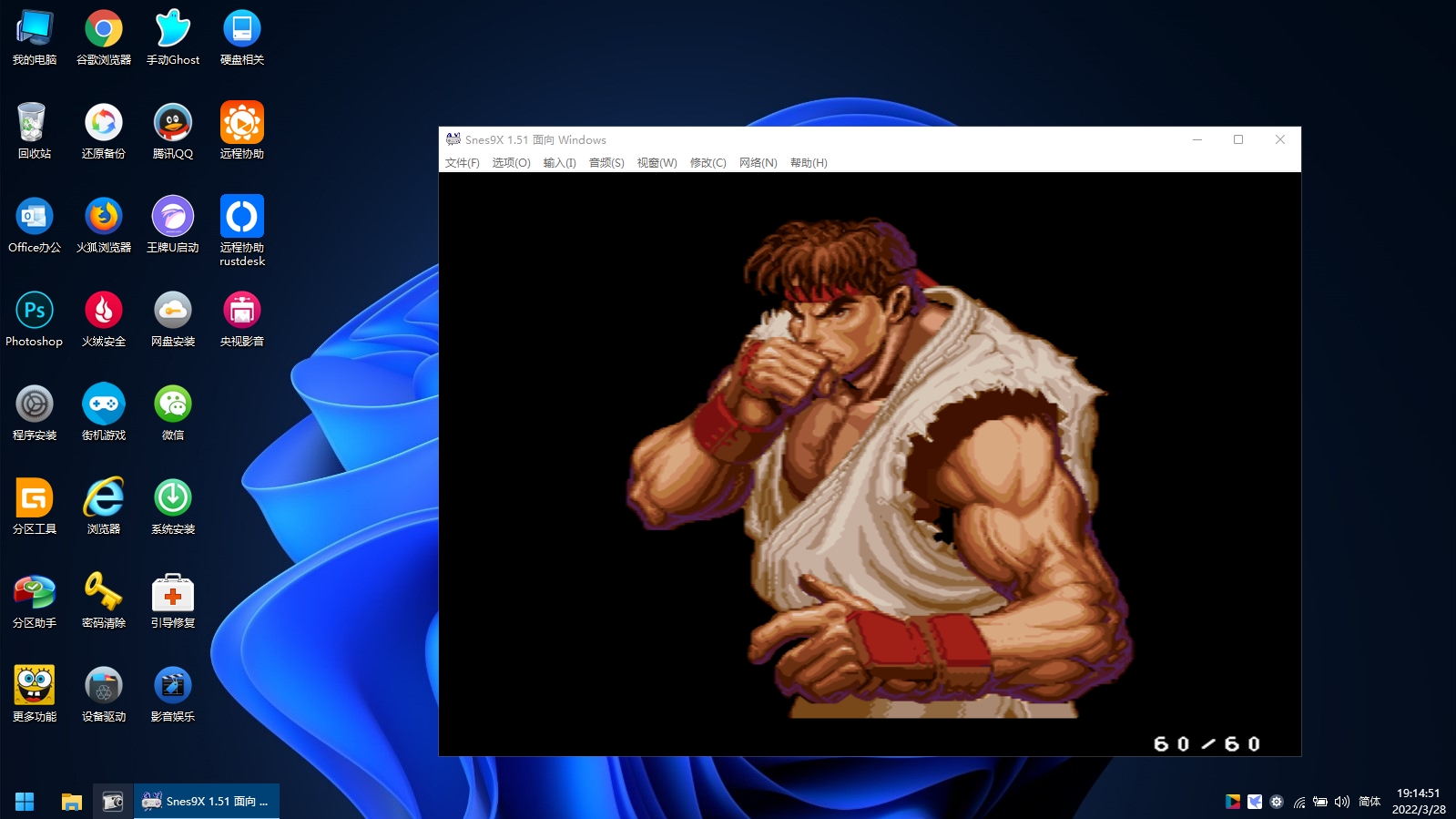Select the 影音娱乐 desktop icon
The image size is (1456, 819).
click(173, 695)
